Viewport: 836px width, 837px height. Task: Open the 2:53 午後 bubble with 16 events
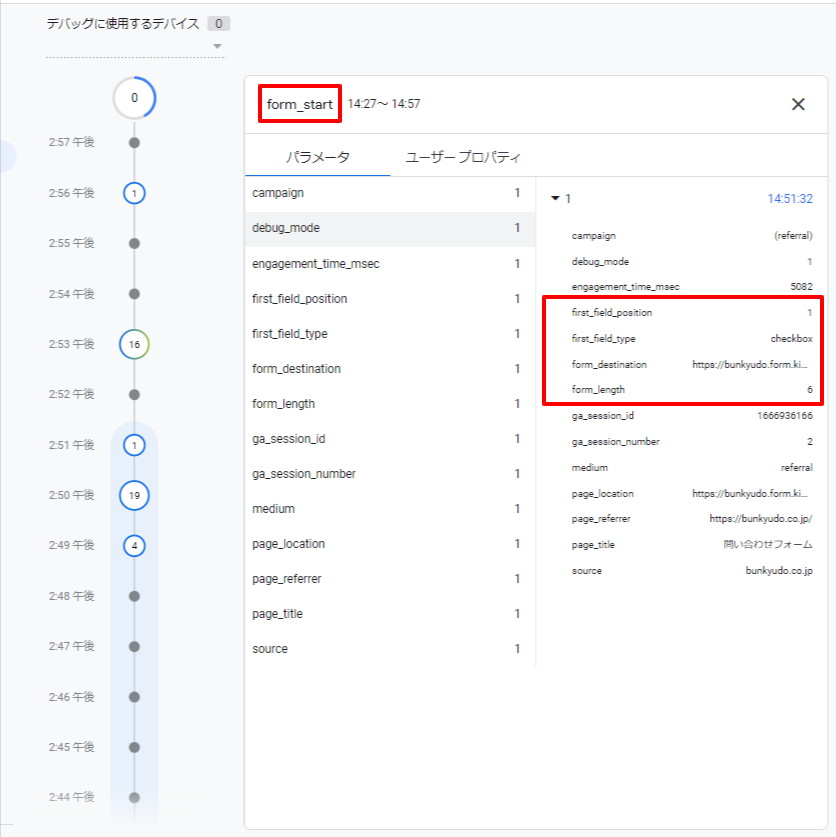pyautogui.click(x=135, y=344)
